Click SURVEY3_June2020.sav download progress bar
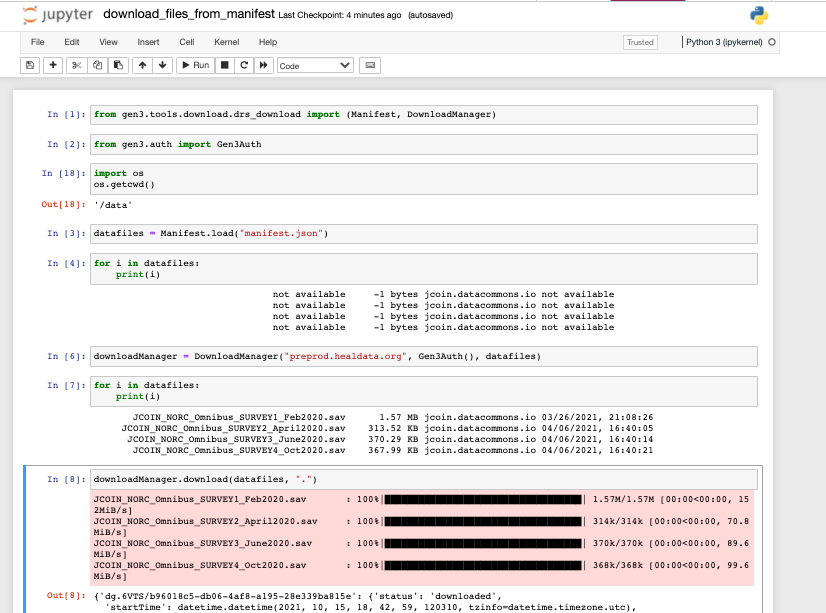 point(483,543)
